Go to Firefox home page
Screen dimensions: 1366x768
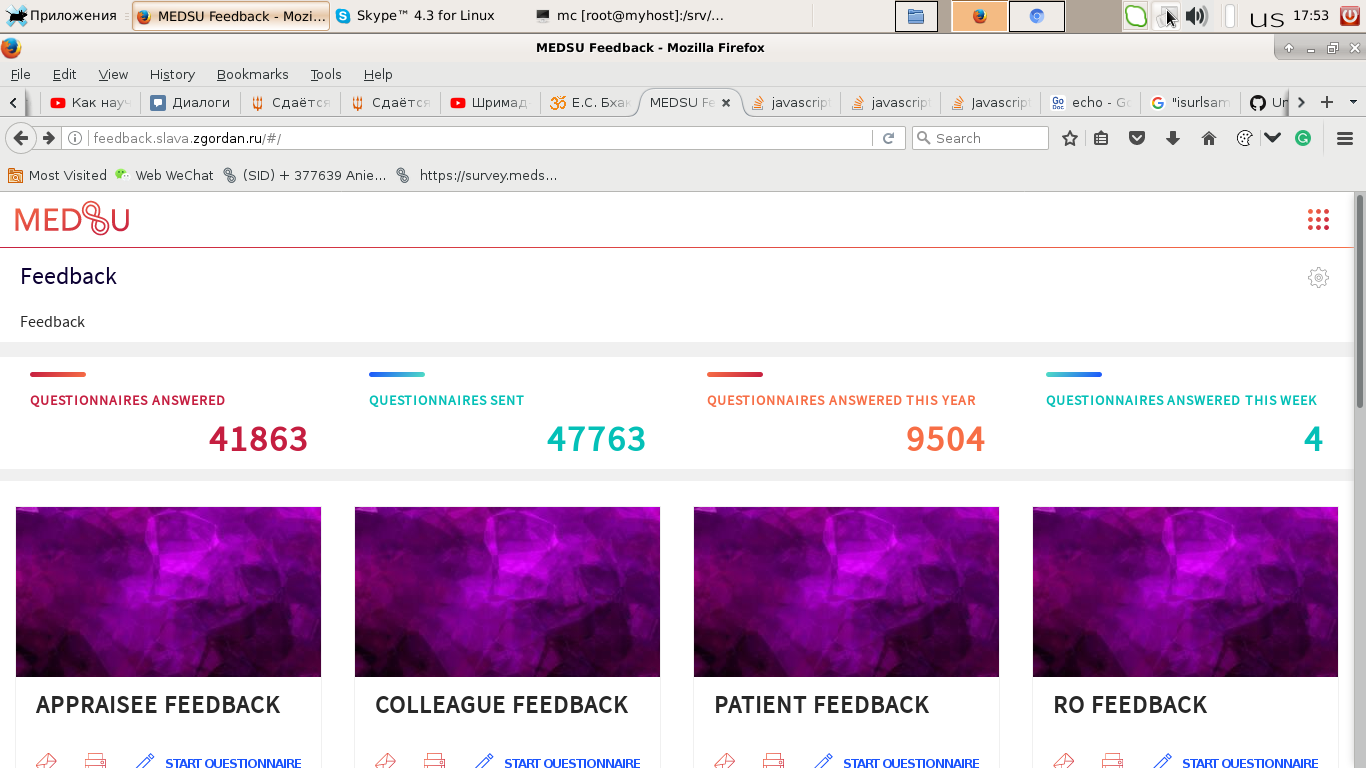pos(1209,138)
